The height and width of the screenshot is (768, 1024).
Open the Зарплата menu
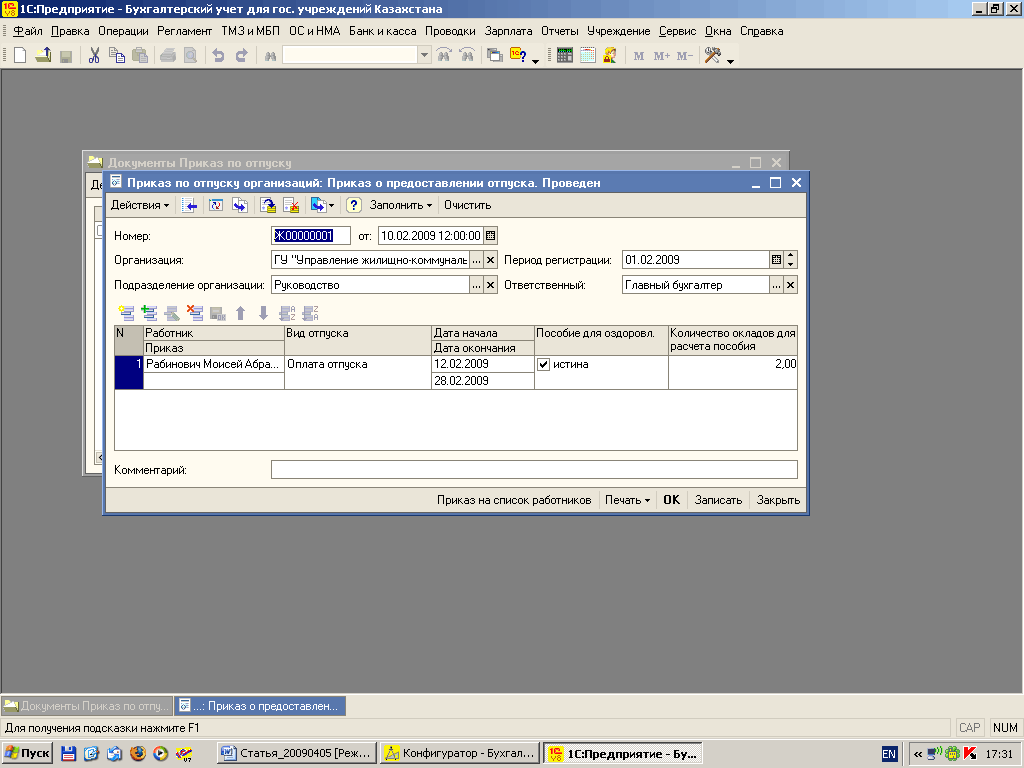(508, 31)
